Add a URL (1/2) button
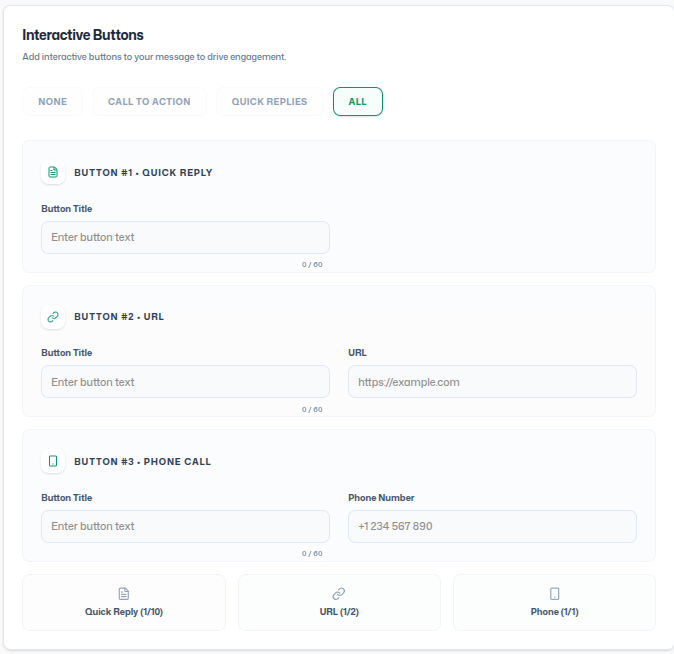 [x=339, y=602]
